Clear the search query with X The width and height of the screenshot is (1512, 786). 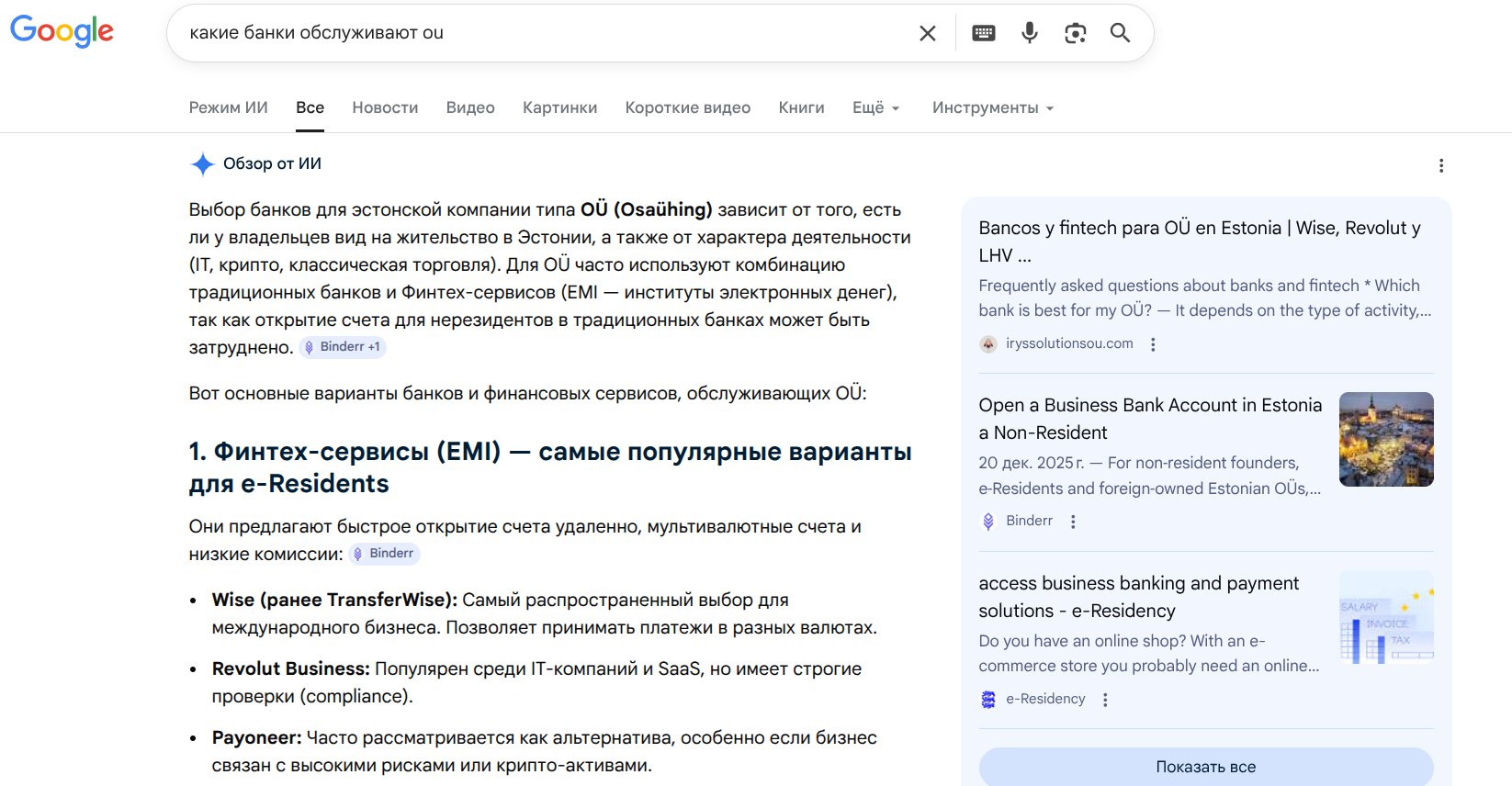pyautogui.click(x=928, y=33)
